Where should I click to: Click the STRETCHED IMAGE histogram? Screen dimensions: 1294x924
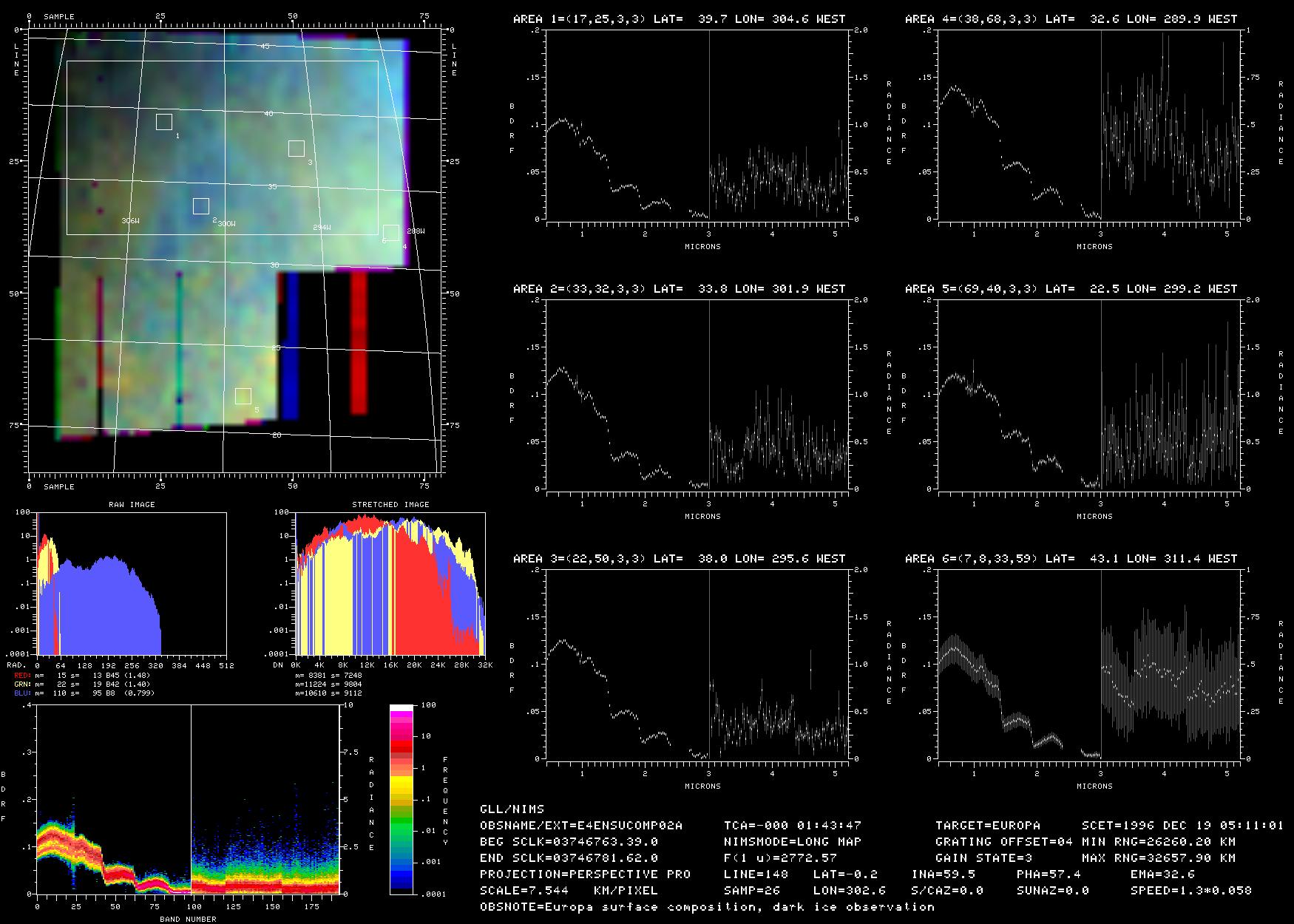390,583
